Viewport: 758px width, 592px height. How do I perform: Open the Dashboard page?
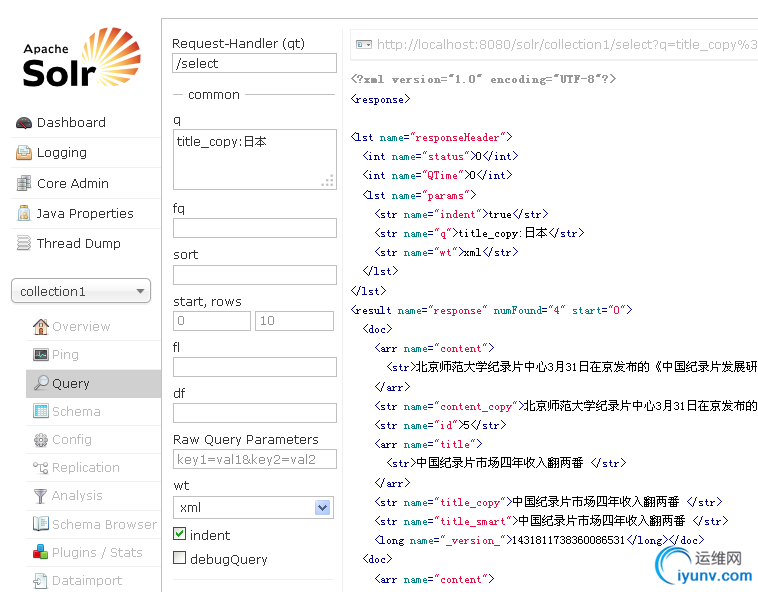point(72,123)
